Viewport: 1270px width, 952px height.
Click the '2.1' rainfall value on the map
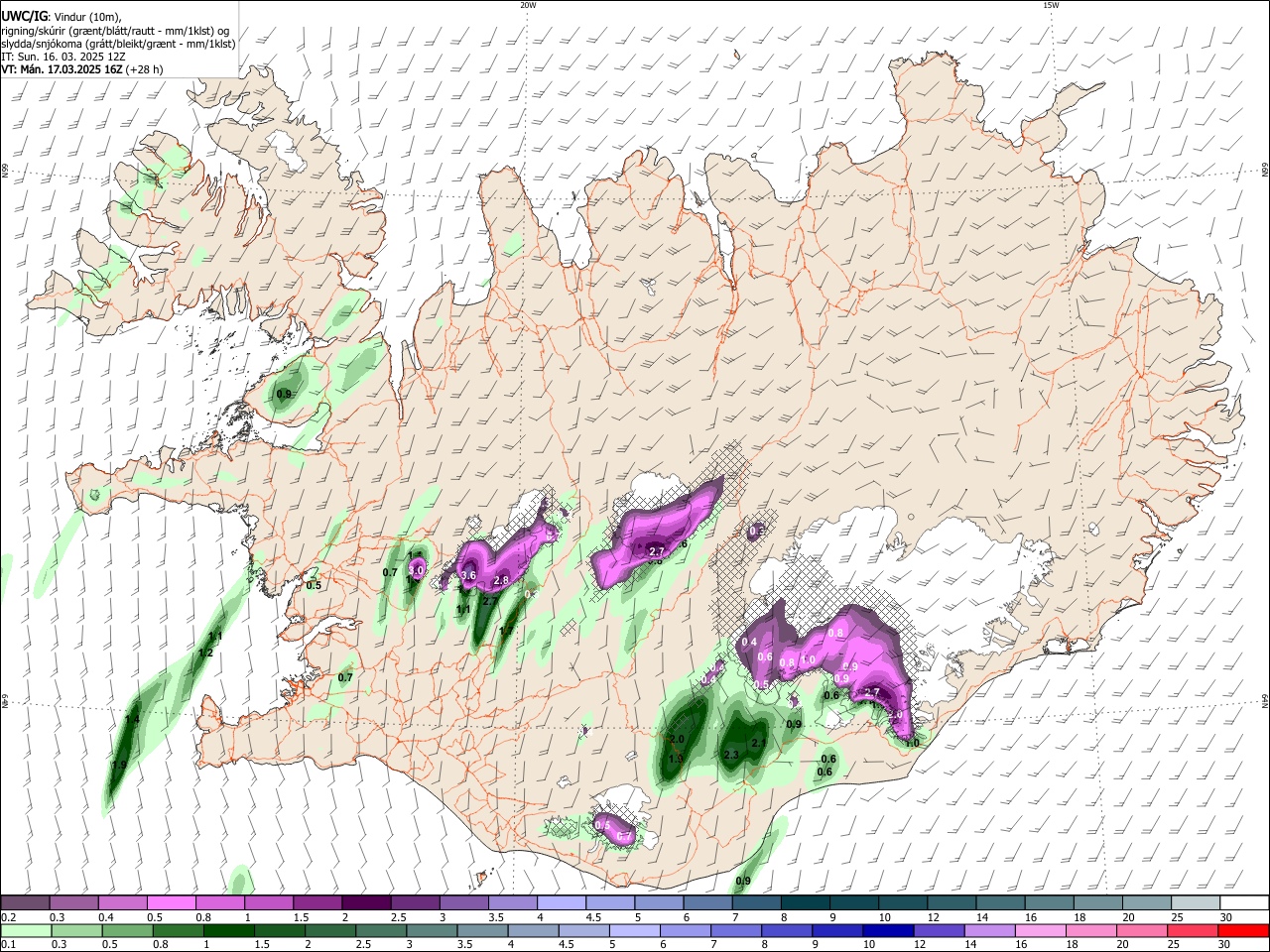coord(758,743)
